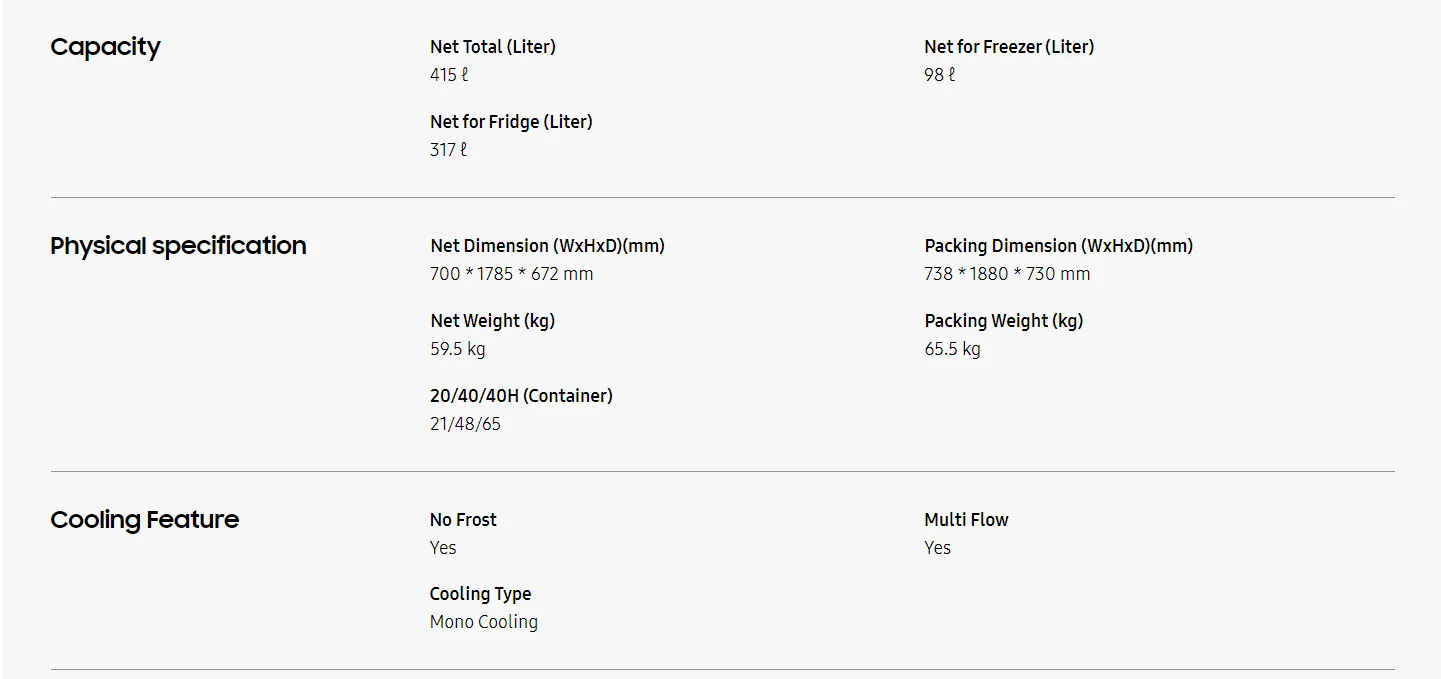Select the 98 ℓ freezer capacity value
Viewport: 1441px width, 679px height.
940,75
